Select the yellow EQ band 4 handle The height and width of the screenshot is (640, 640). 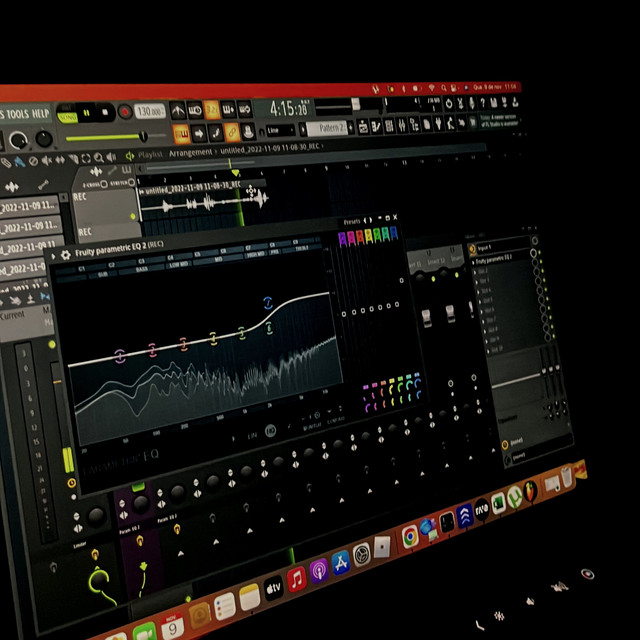pos(213,339)
